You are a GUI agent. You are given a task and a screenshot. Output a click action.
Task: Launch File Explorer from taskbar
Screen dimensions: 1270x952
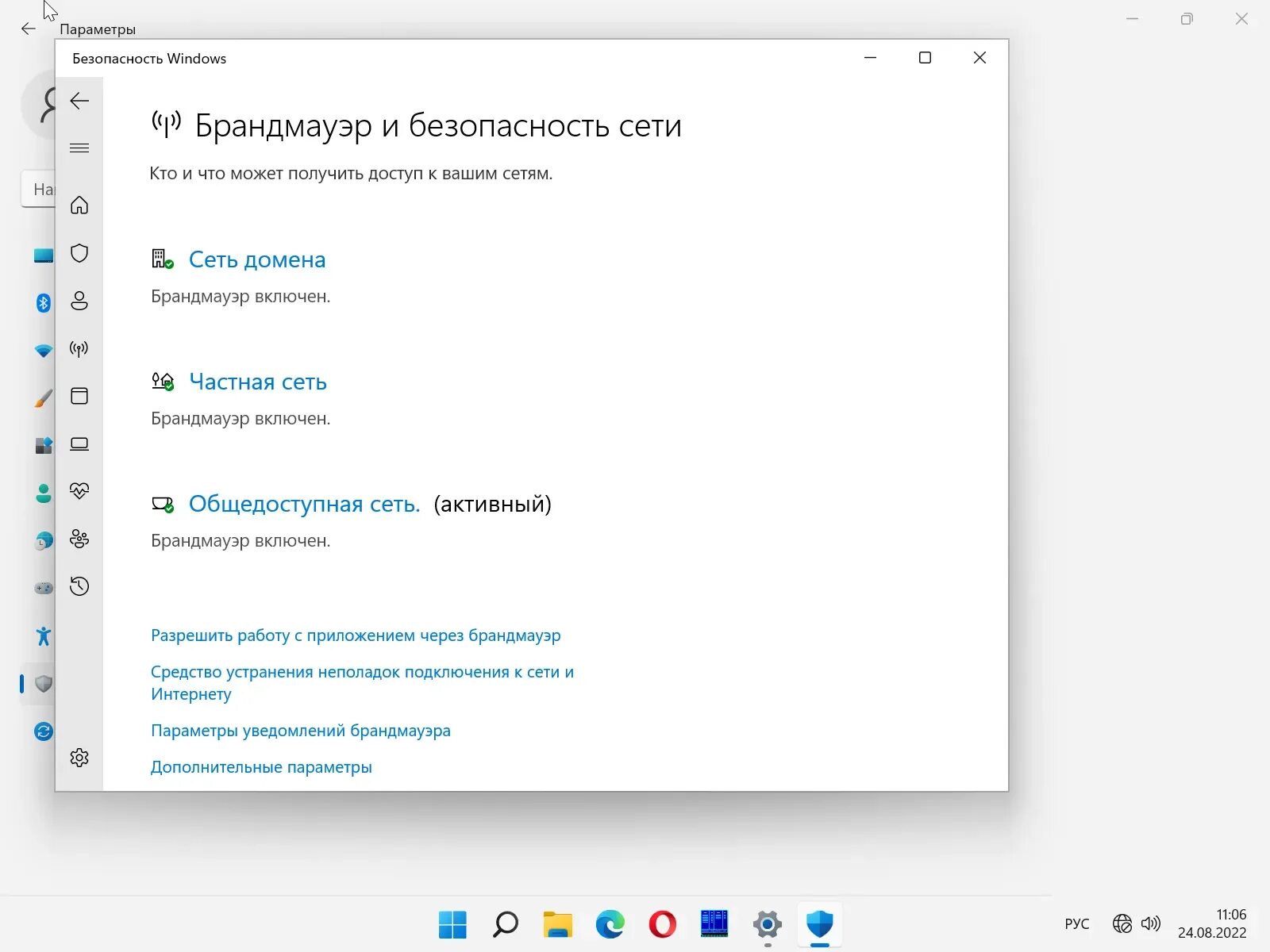[557, 924]
